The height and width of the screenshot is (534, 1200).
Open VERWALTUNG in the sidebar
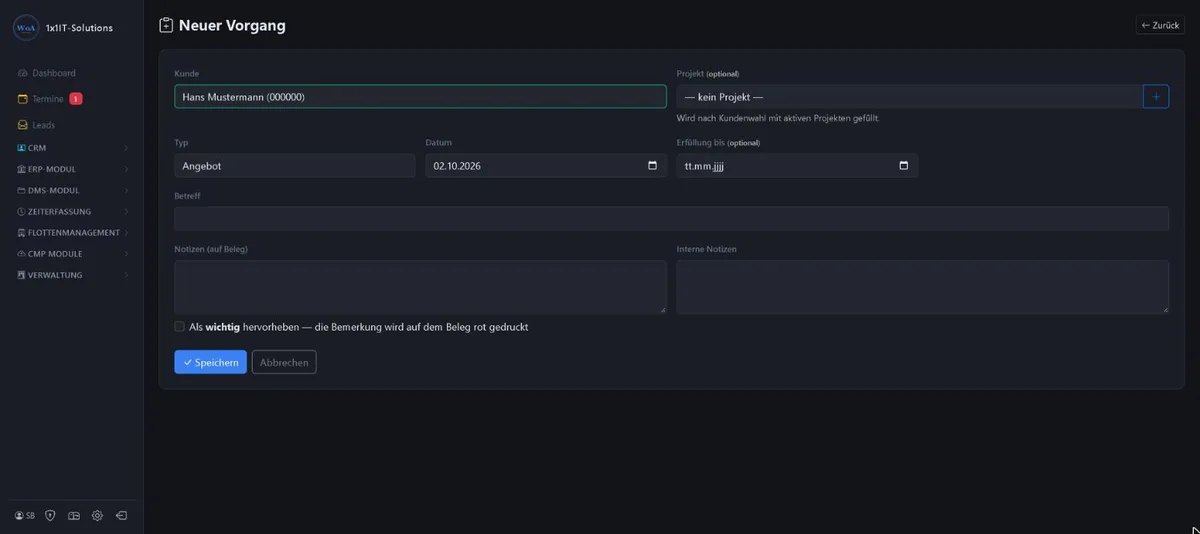click(x=55, y=275)
